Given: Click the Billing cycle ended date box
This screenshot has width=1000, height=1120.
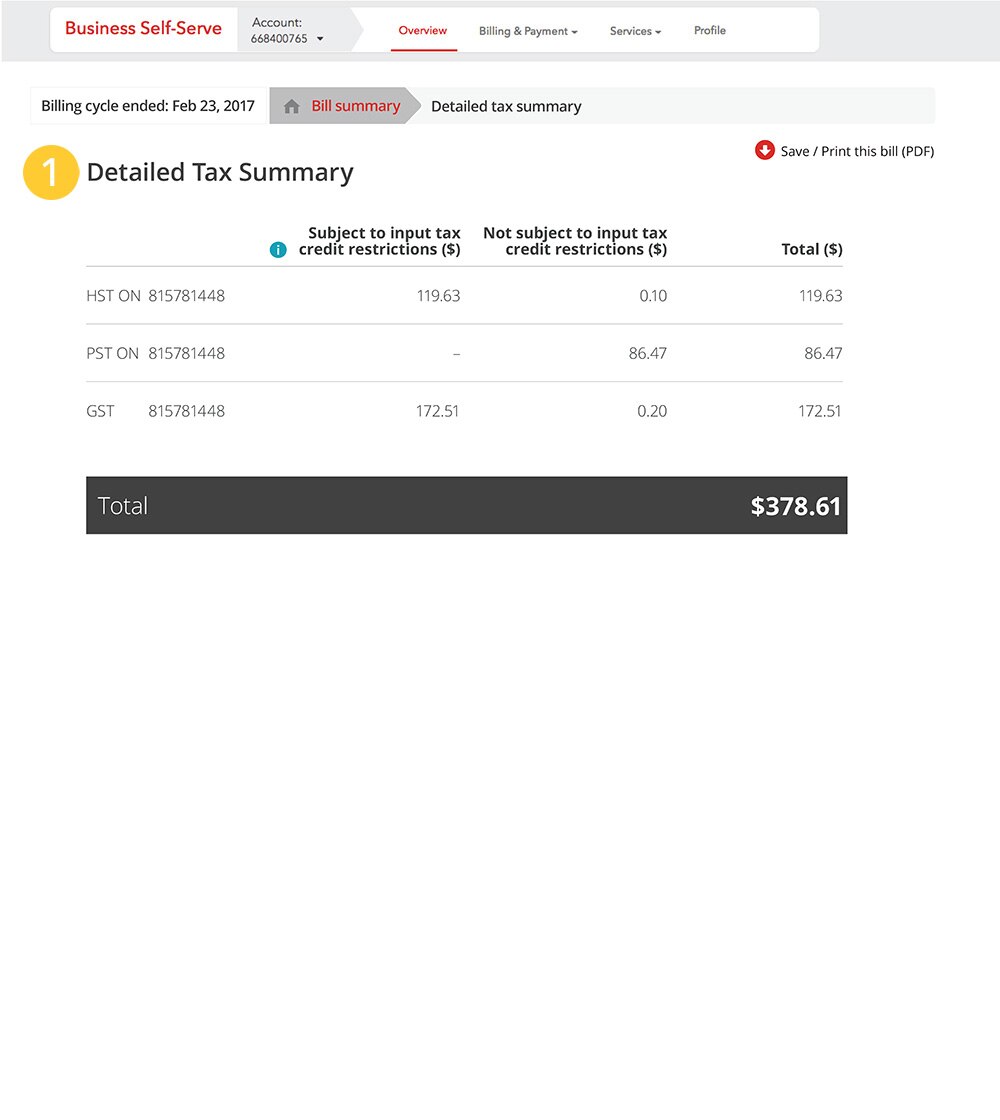Looking at the screenshot, I should click(x=148, y=106).
